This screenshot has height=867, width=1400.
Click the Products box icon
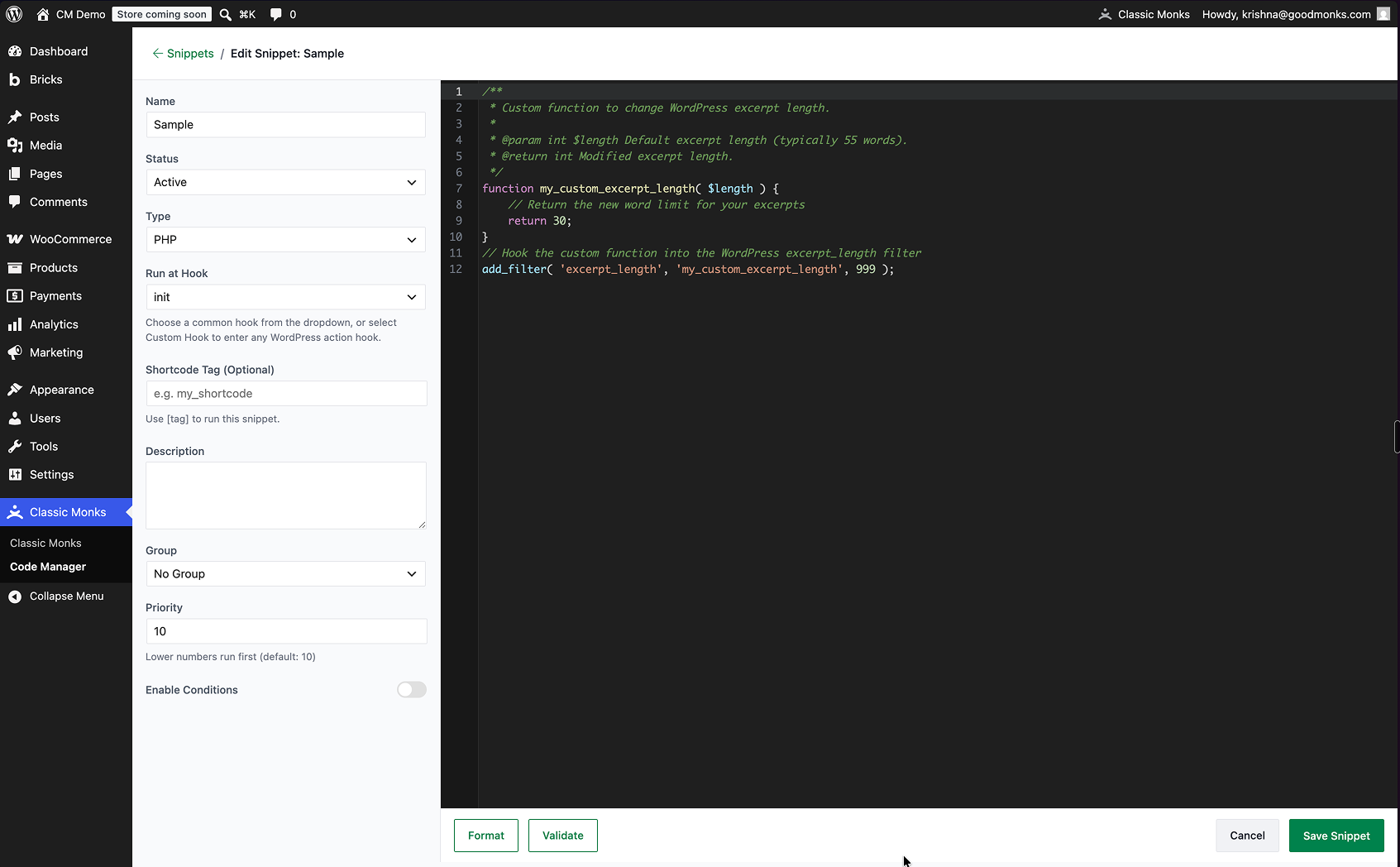pyautogui.click(x=15, y=268)
